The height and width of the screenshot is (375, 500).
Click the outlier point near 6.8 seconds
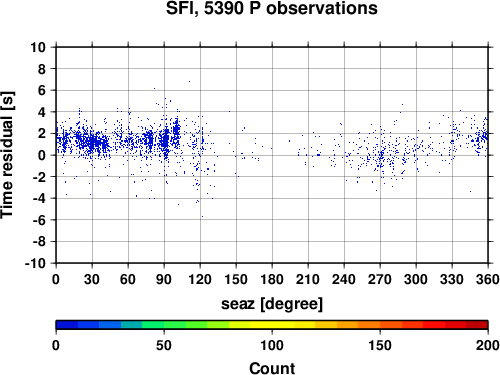189,81
